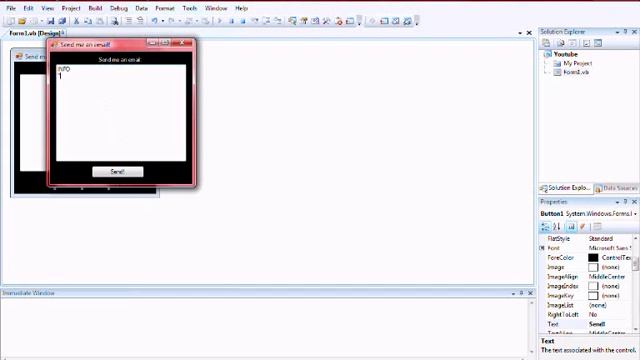Screen dimensions: 640x360
Task: Click Solution Explorer's View Code icon
Action: coord(587,43)
